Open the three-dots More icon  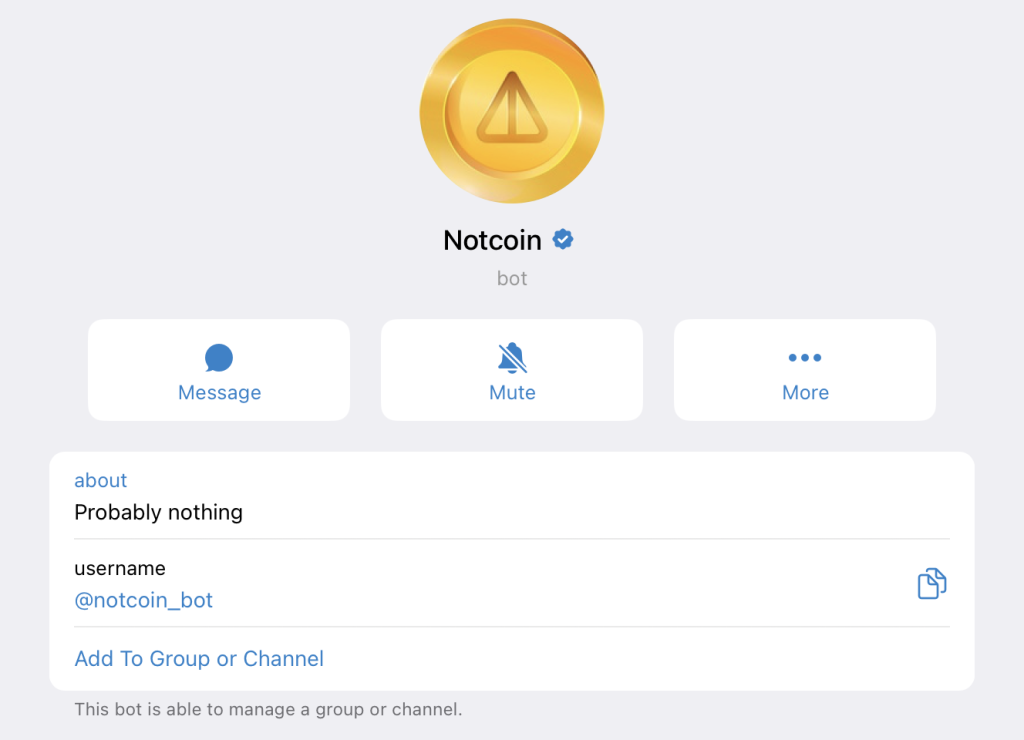click(805, 358)
